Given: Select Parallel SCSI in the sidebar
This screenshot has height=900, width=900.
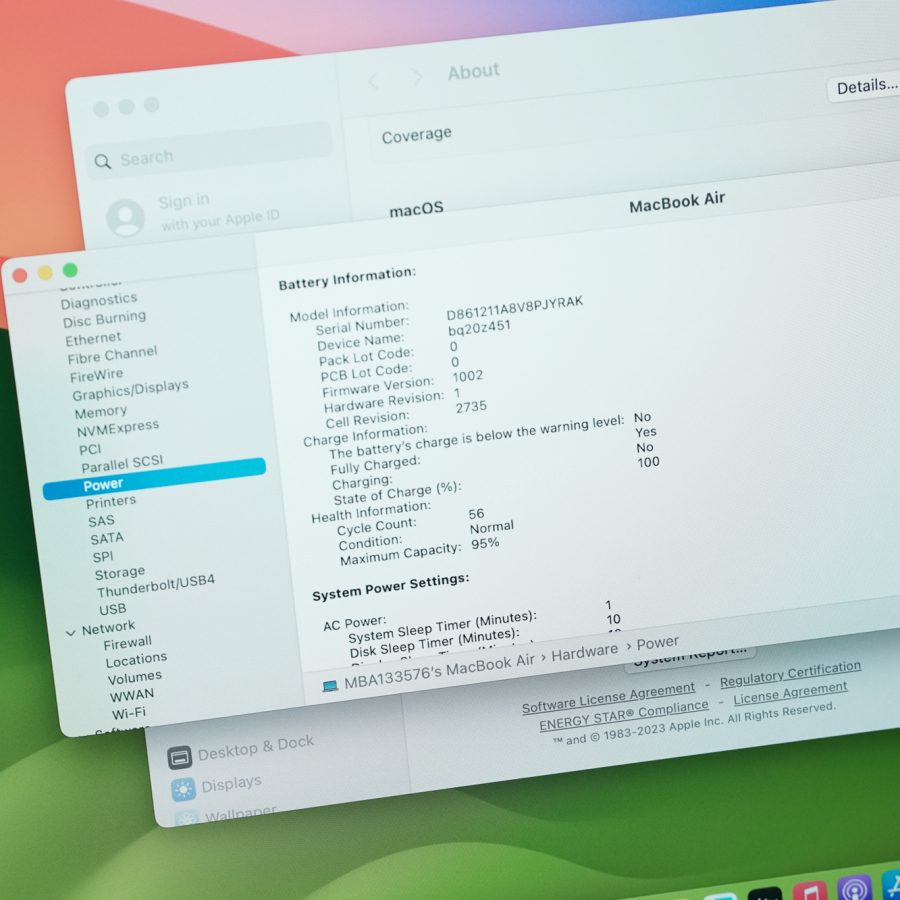Looking at the screenshot, I should 122,463.
